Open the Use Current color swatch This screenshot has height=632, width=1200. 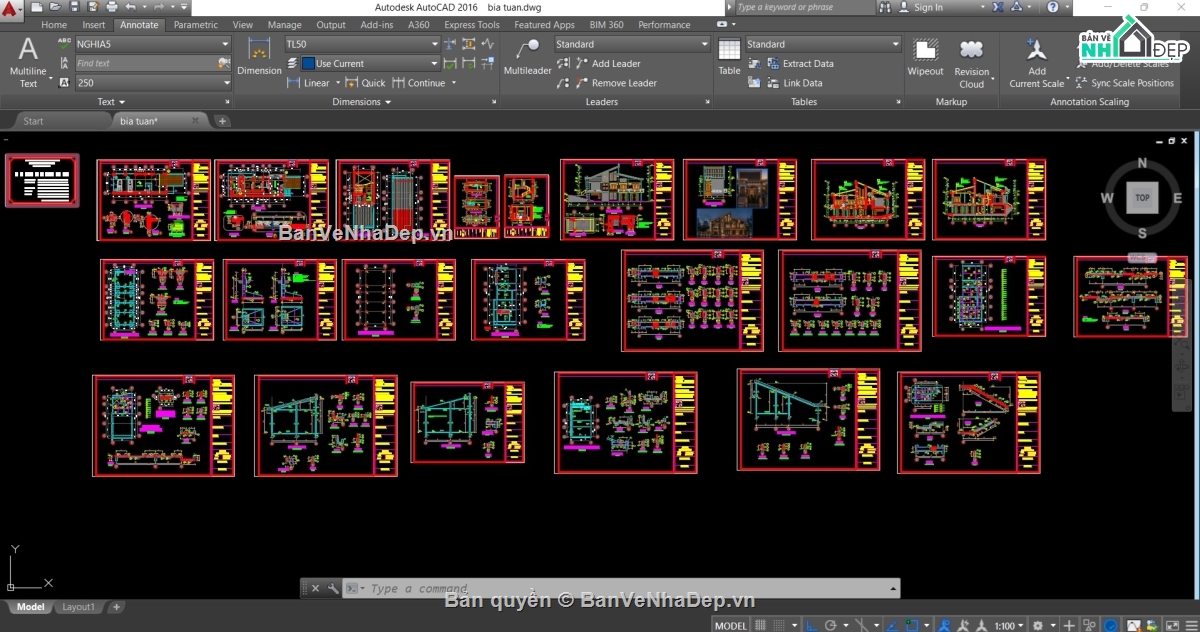point(308,63)
